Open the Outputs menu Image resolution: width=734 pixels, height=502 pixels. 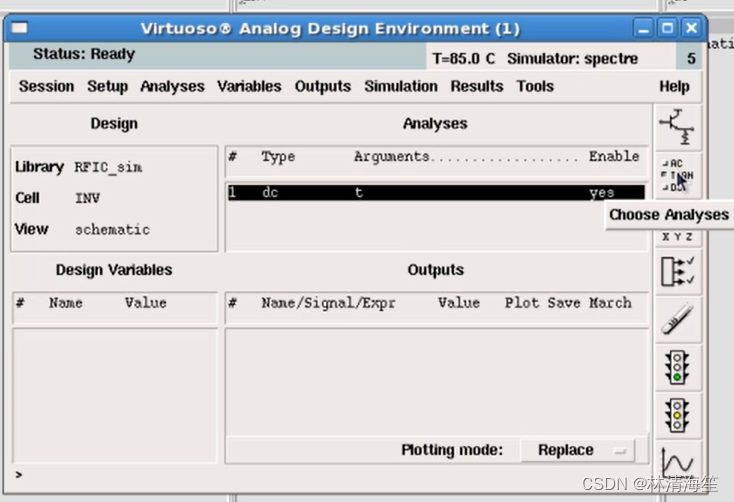pyautogui.click(x=323, y=87)
